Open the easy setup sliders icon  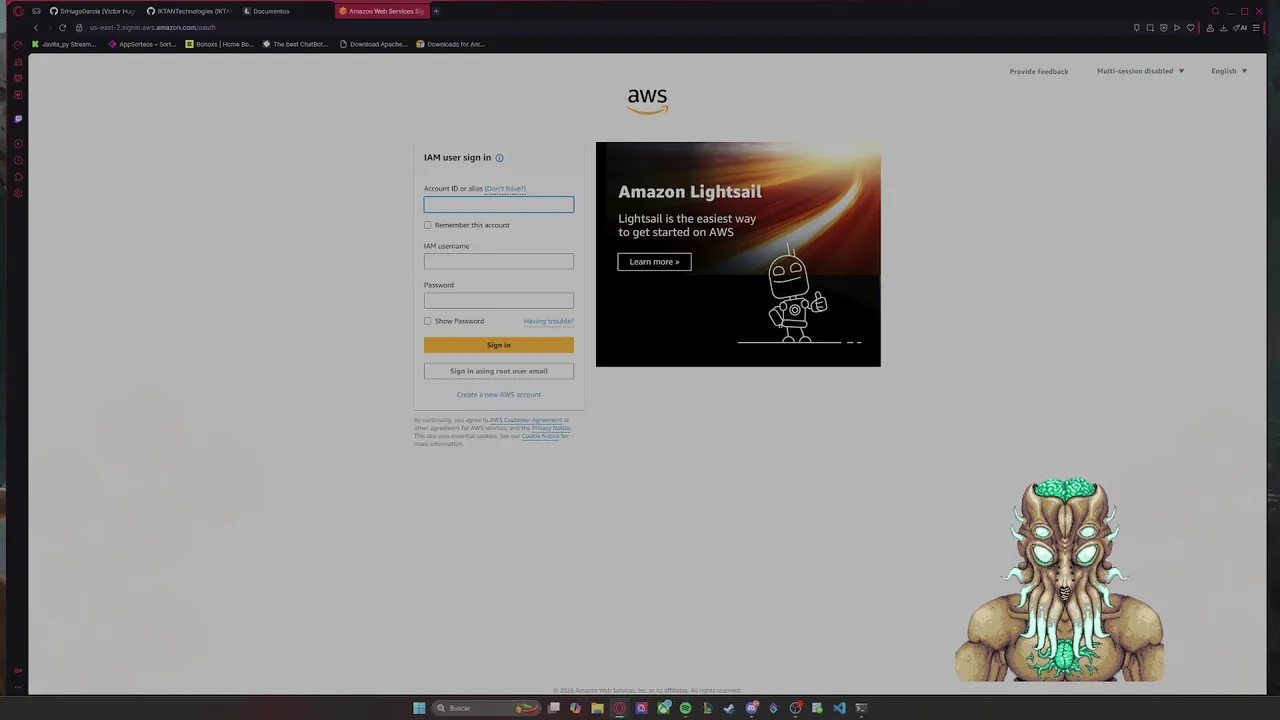click(1256, 27)
